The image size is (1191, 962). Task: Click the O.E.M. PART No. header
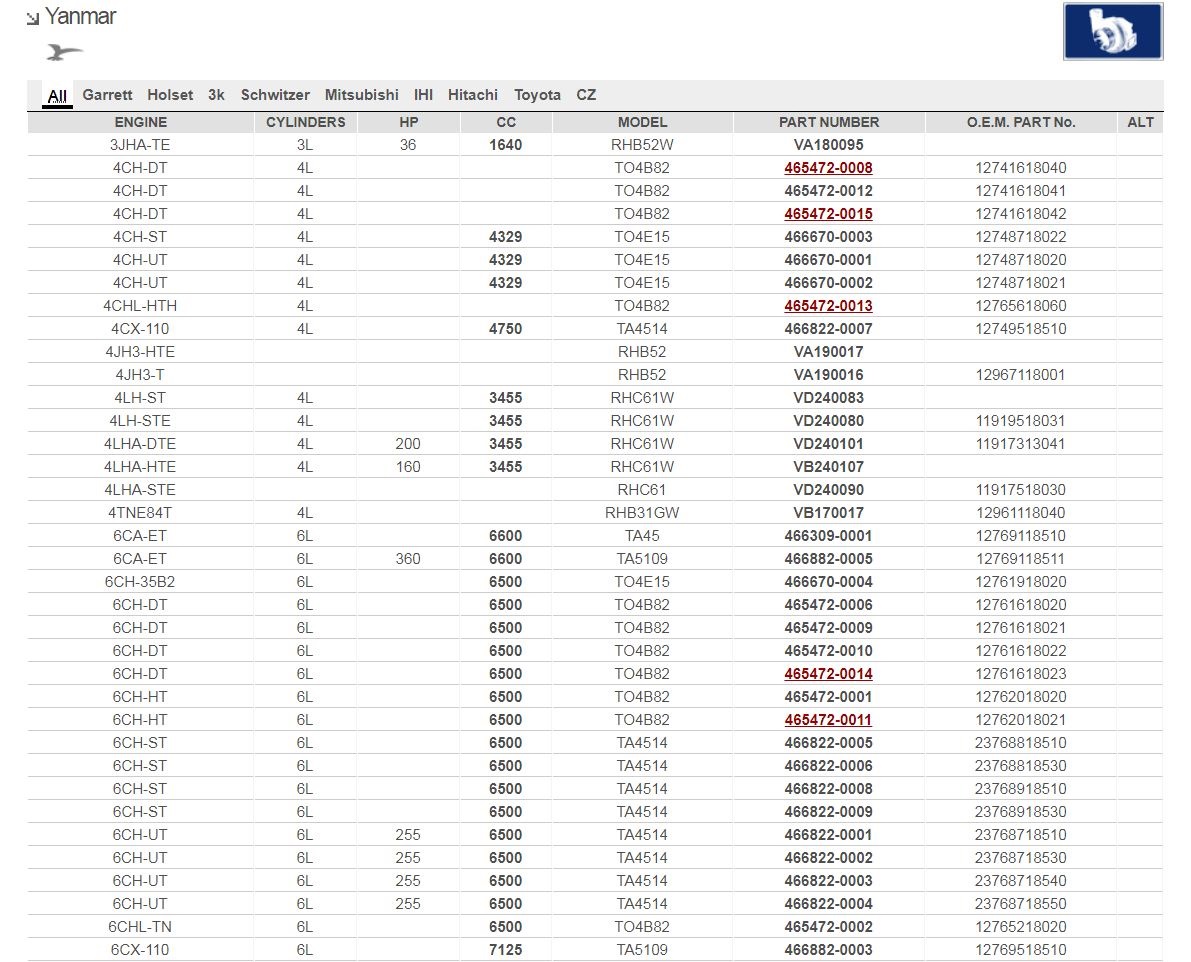pyautogui.click(x=1021, y=122)
